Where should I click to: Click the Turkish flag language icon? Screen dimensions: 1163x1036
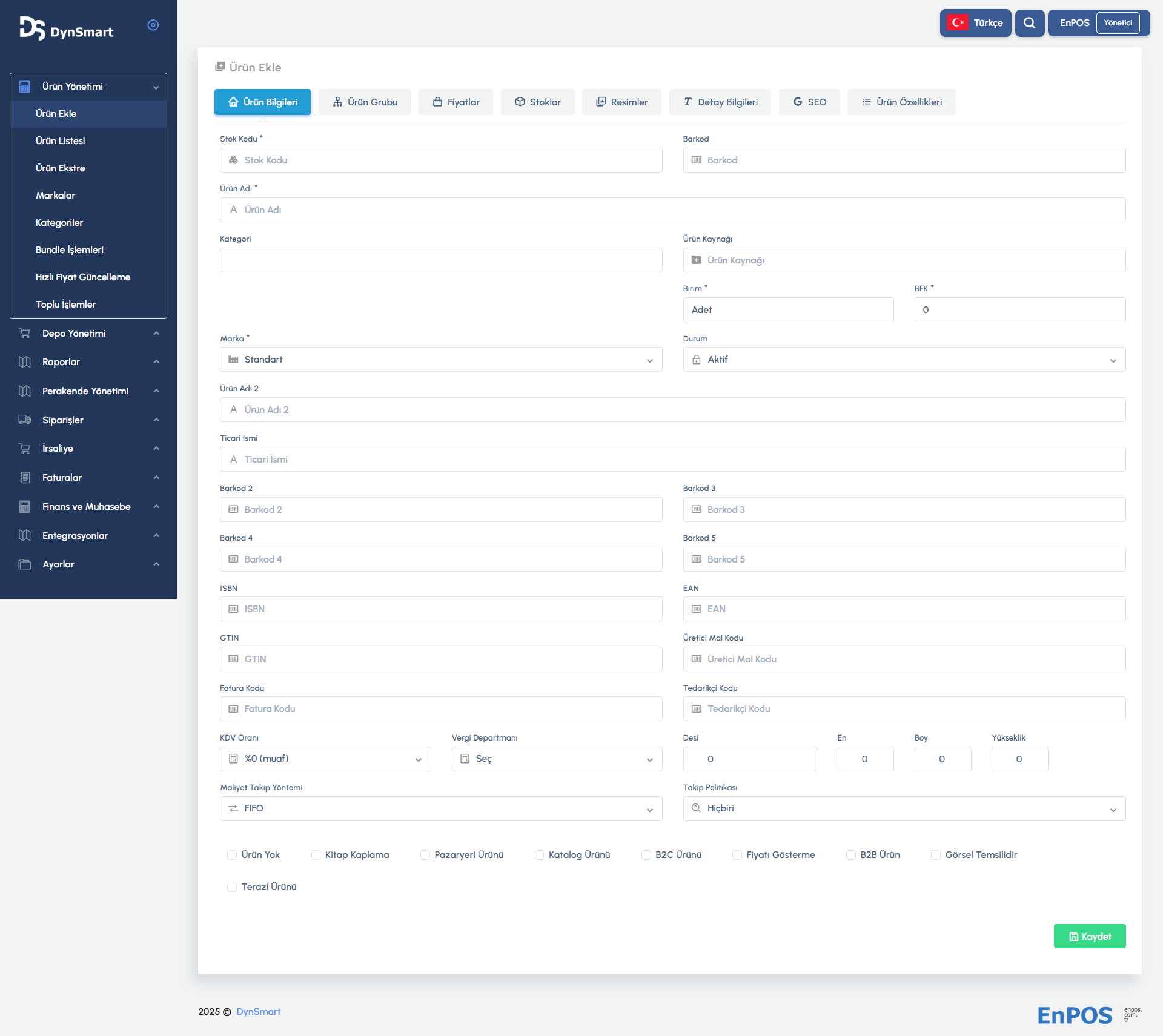[x=958, y=23]
